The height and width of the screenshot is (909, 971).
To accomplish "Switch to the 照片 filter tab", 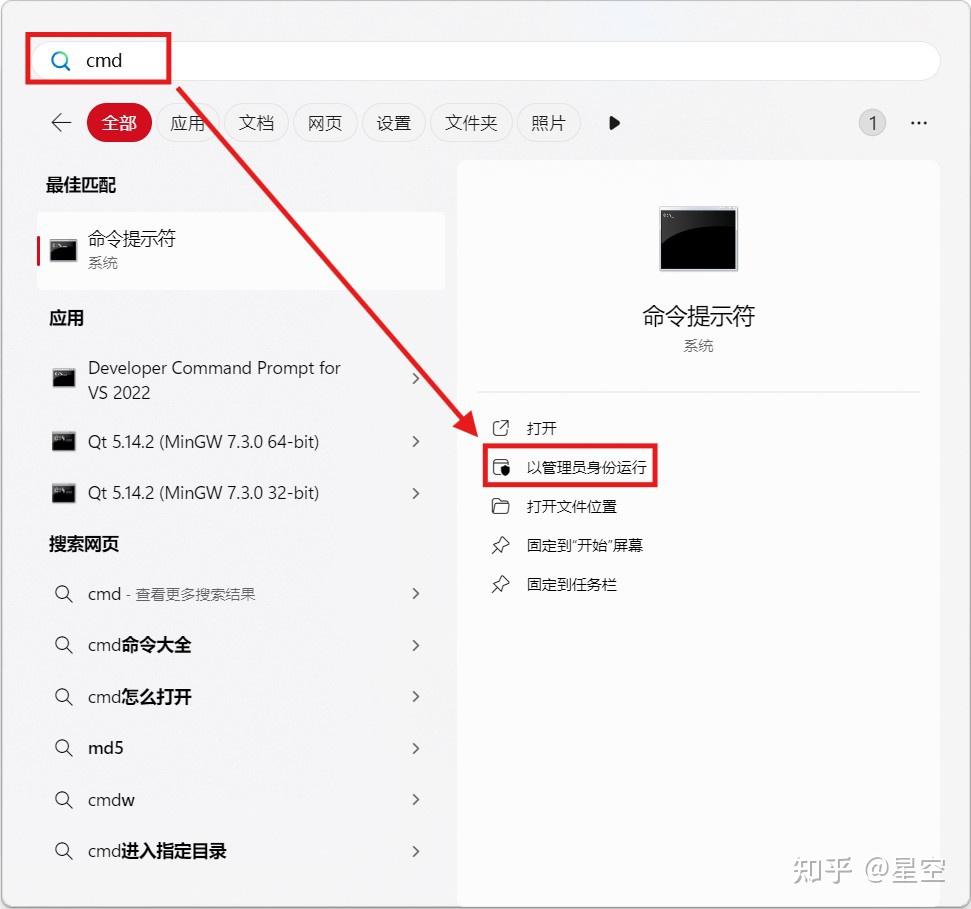I will coord(548,123).
